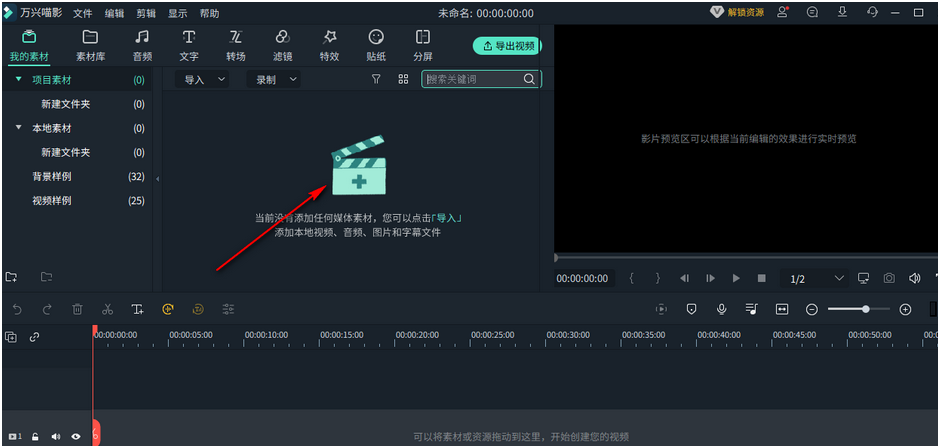Open the 文字 tab
This screenshot has height=446, width=938.
tap(188, 46)
